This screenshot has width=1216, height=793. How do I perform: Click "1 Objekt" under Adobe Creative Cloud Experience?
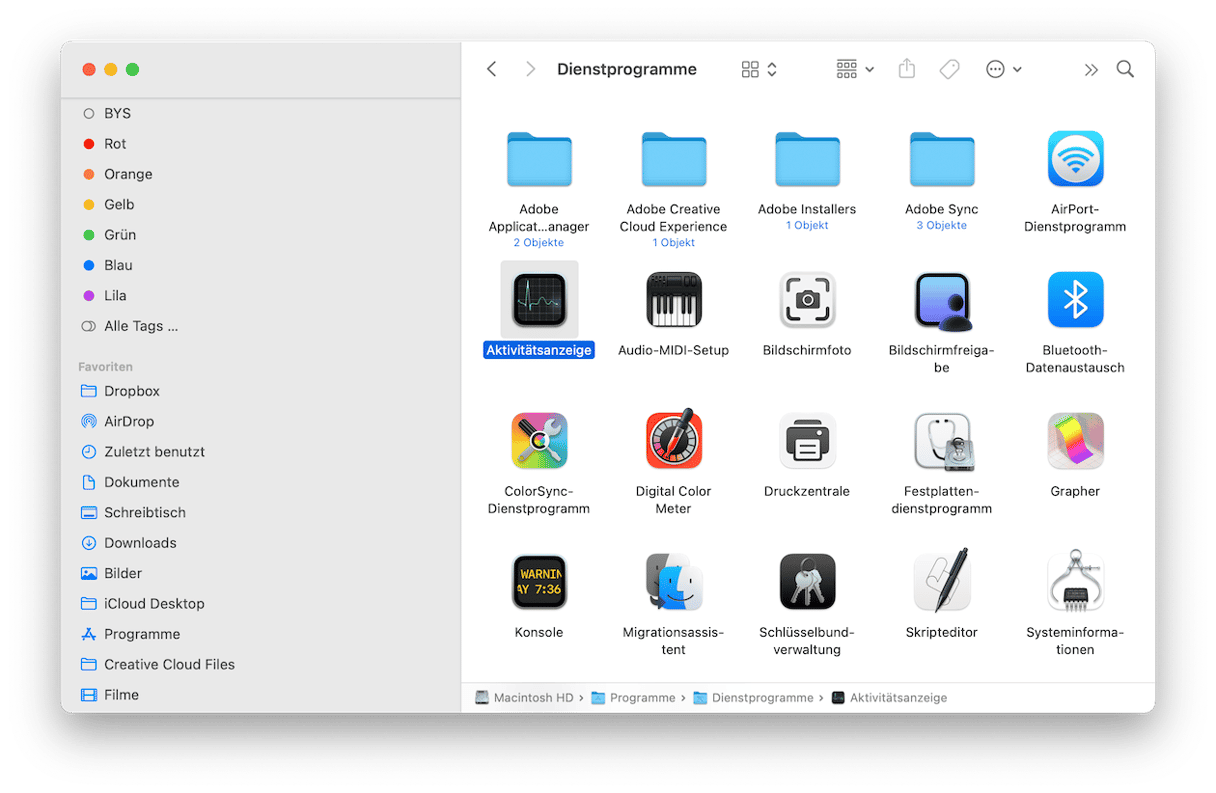coord(674,243)
